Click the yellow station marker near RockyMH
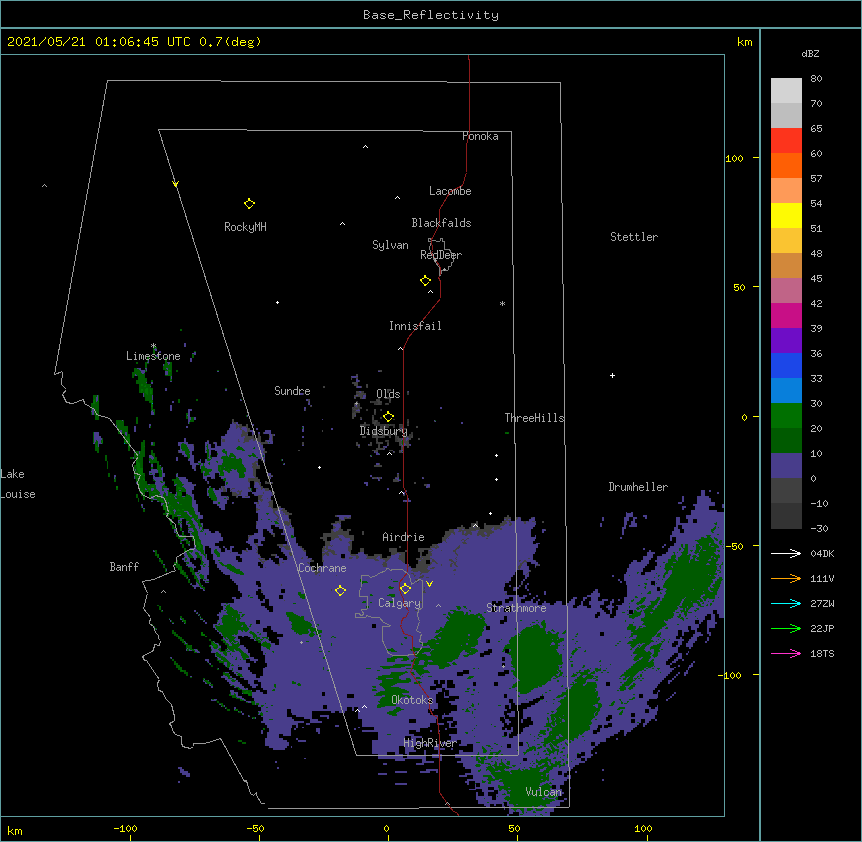Image resolution: width=862 pixels, height=842 pixels. 249,204
